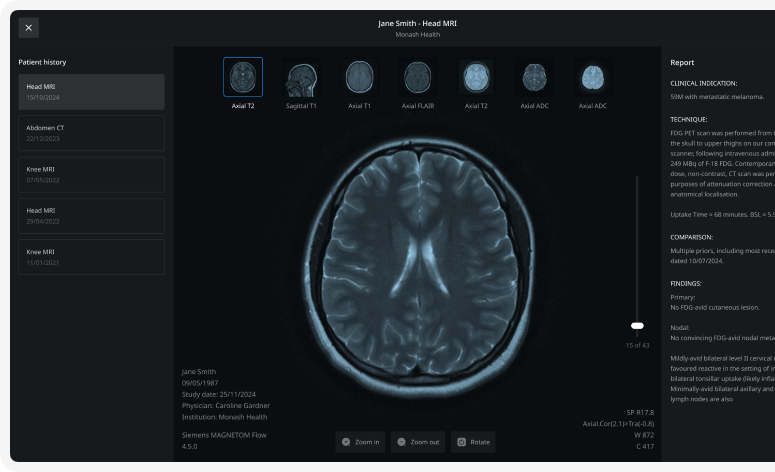Open the last Axial ADC thumbnail

point(593,76)
